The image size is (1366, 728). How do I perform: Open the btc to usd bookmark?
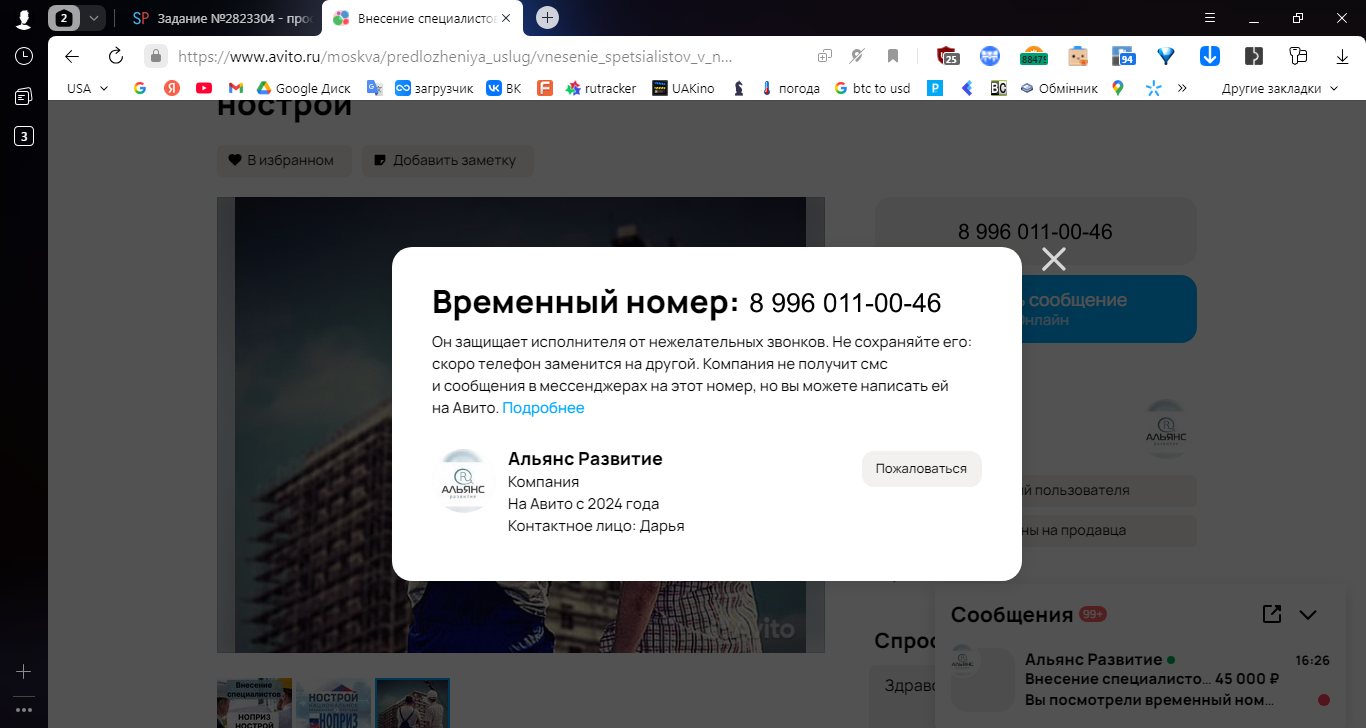872,88
